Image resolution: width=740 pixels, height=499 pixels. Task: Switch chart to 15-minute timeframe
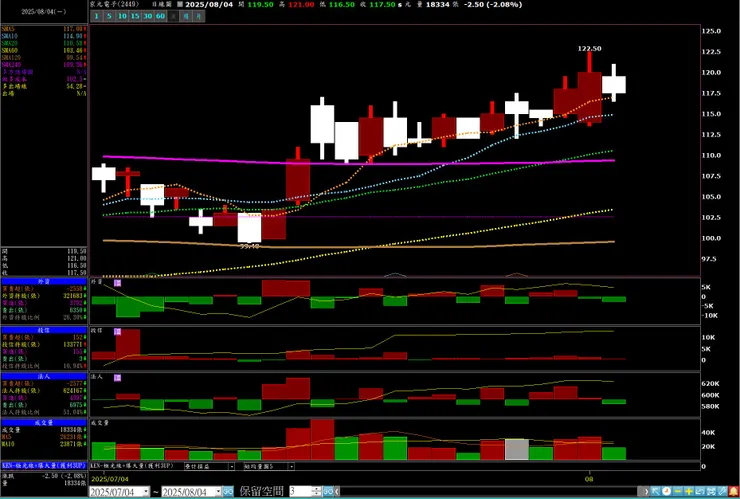(x=135, y=16)
